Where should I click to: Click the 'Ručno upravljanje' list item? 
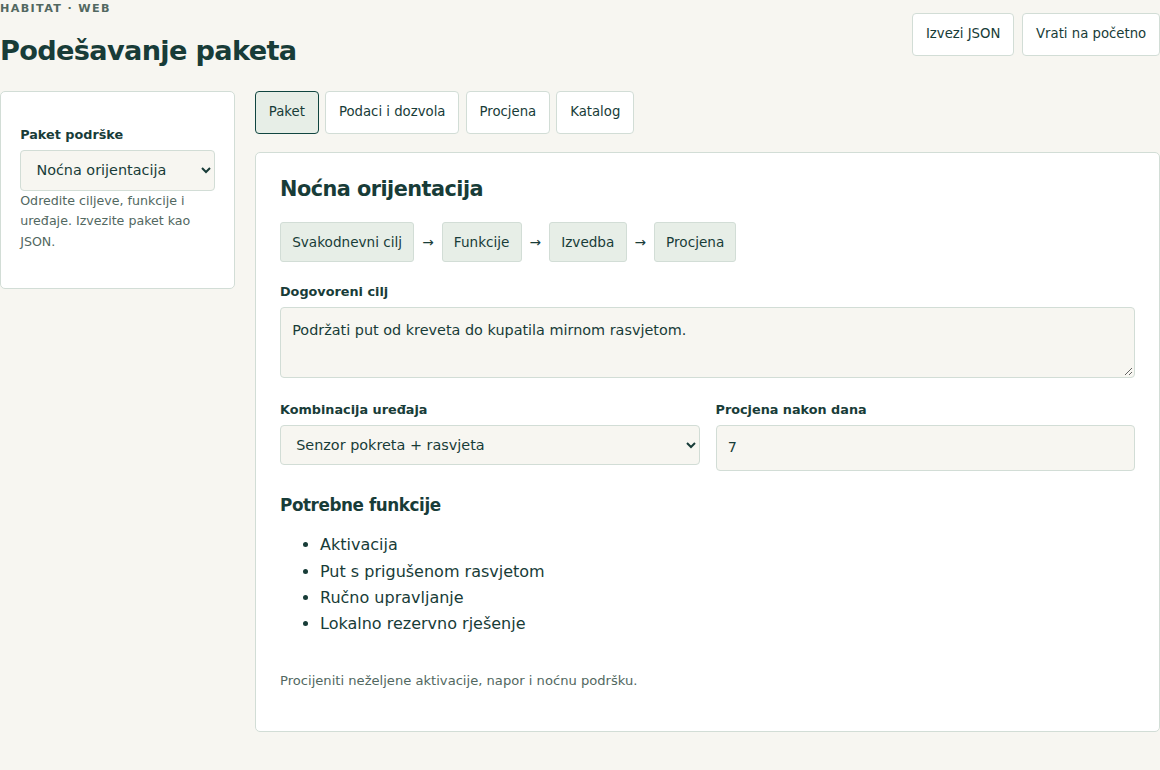392,597
